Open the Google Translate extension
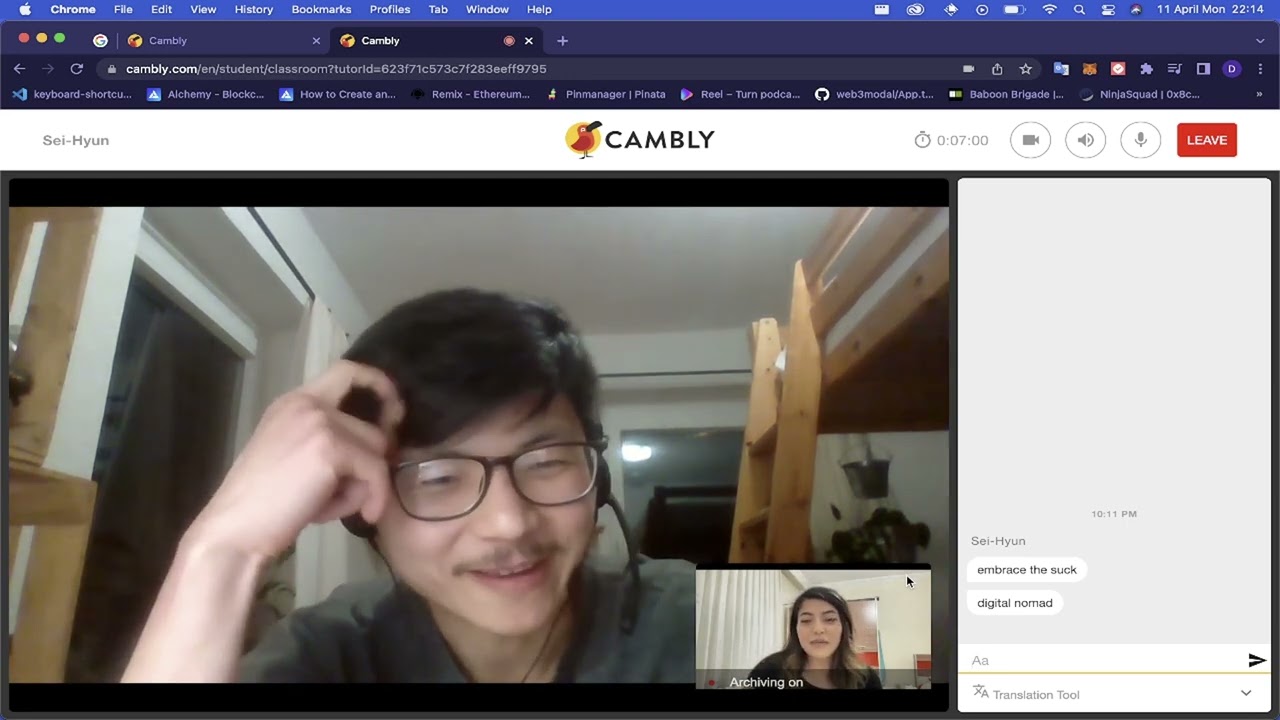 click(x=1061, y=69)
